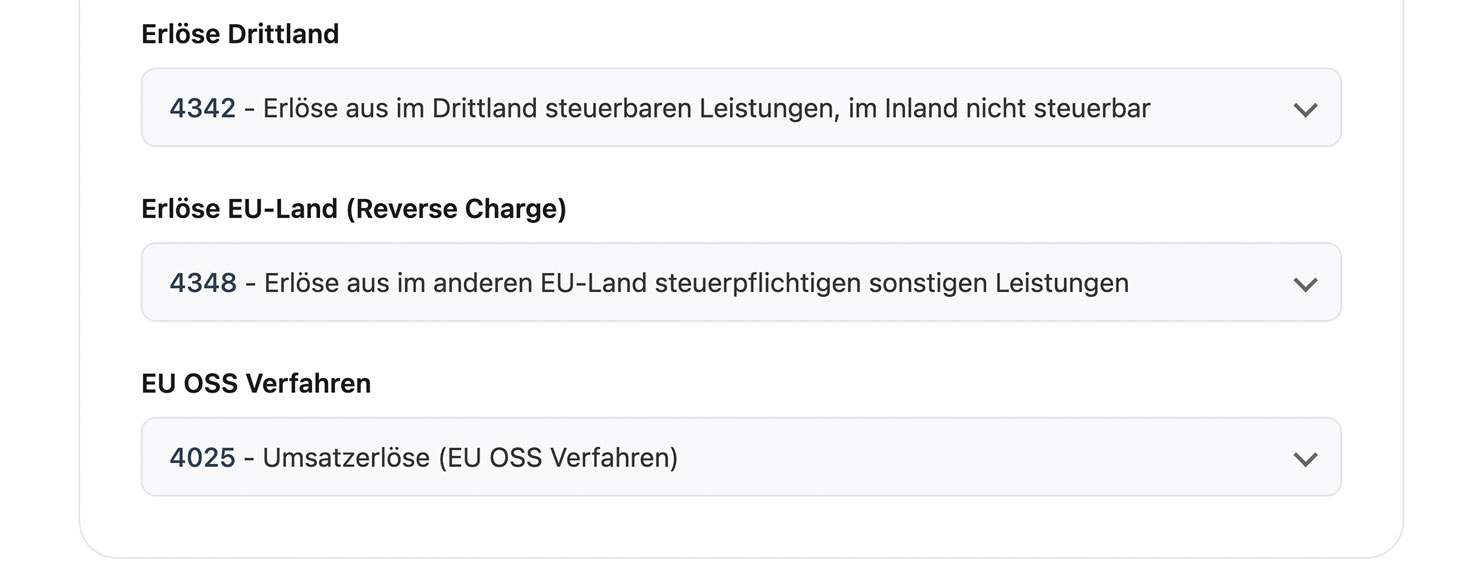Click the 'Umsatzerlöse (EU OSS Verfahren)' option text
The width and height of the screenshot is (1480, 586).
click(470, 458)
